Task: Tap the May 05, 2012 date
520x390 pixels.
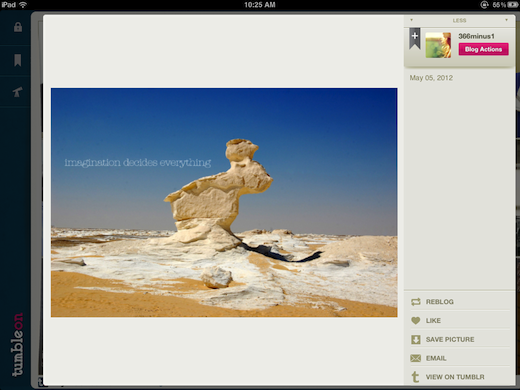Action: coord(431,78)
